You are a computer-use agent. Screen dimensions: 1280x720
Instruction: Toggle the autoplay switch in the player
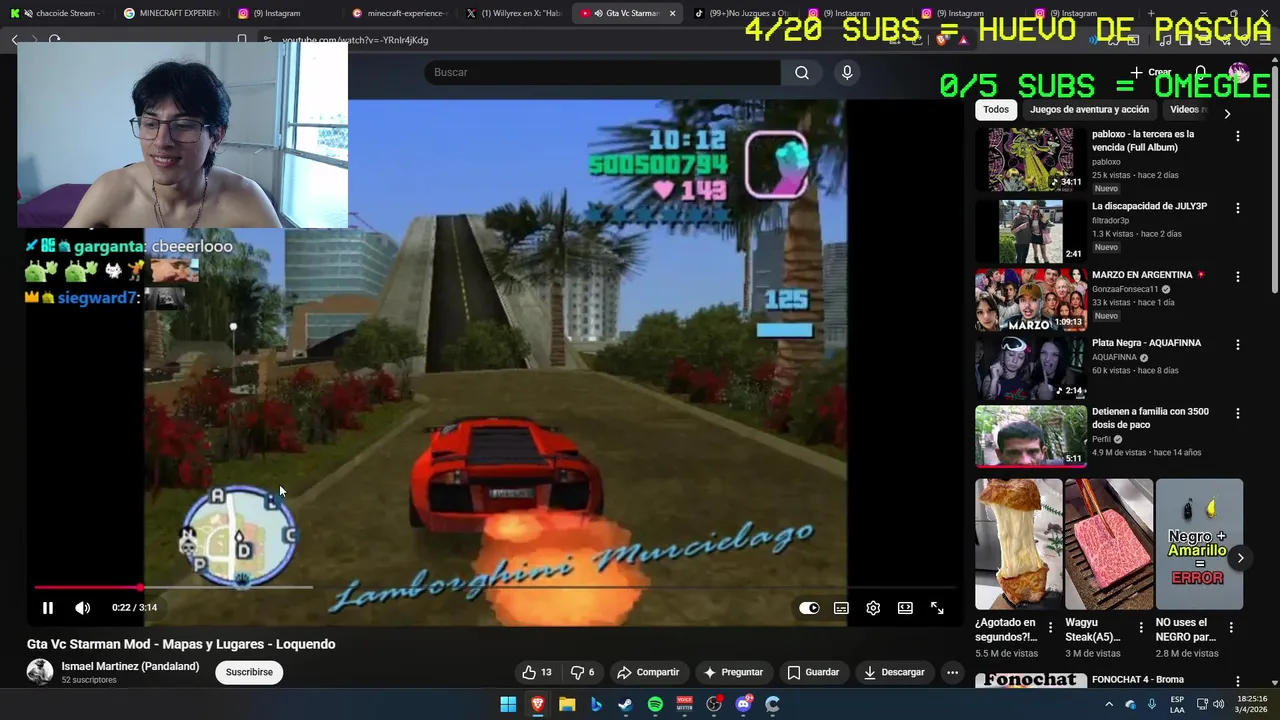[x=809, y=608]
